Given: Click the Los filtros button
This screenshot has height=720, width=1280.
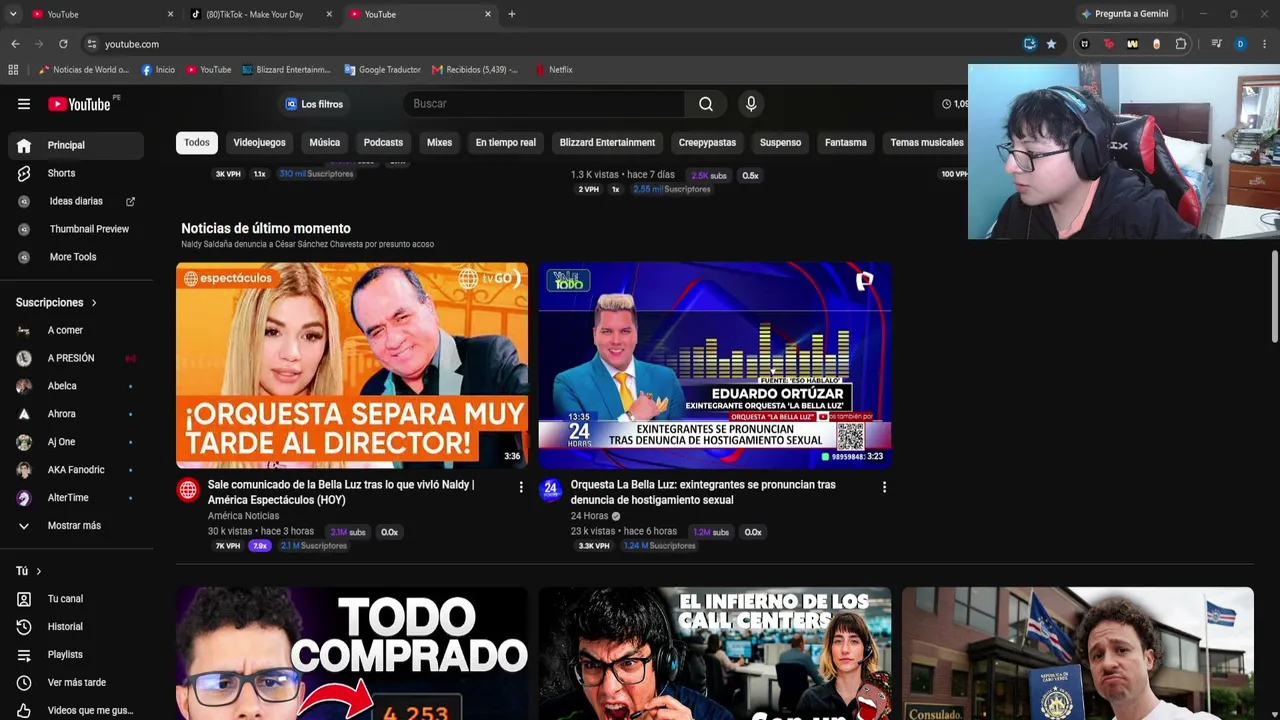Looking at the screenshot, I should [314, 104].
